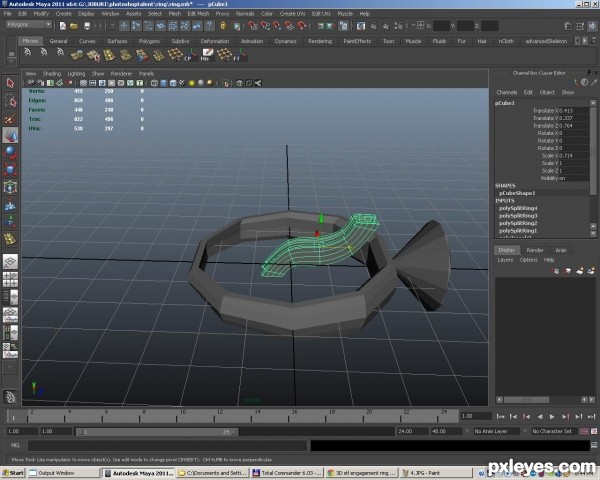Open the layer editor Options menu
Viewport: 600px width, 480px height.
click(x=528, y=260)
